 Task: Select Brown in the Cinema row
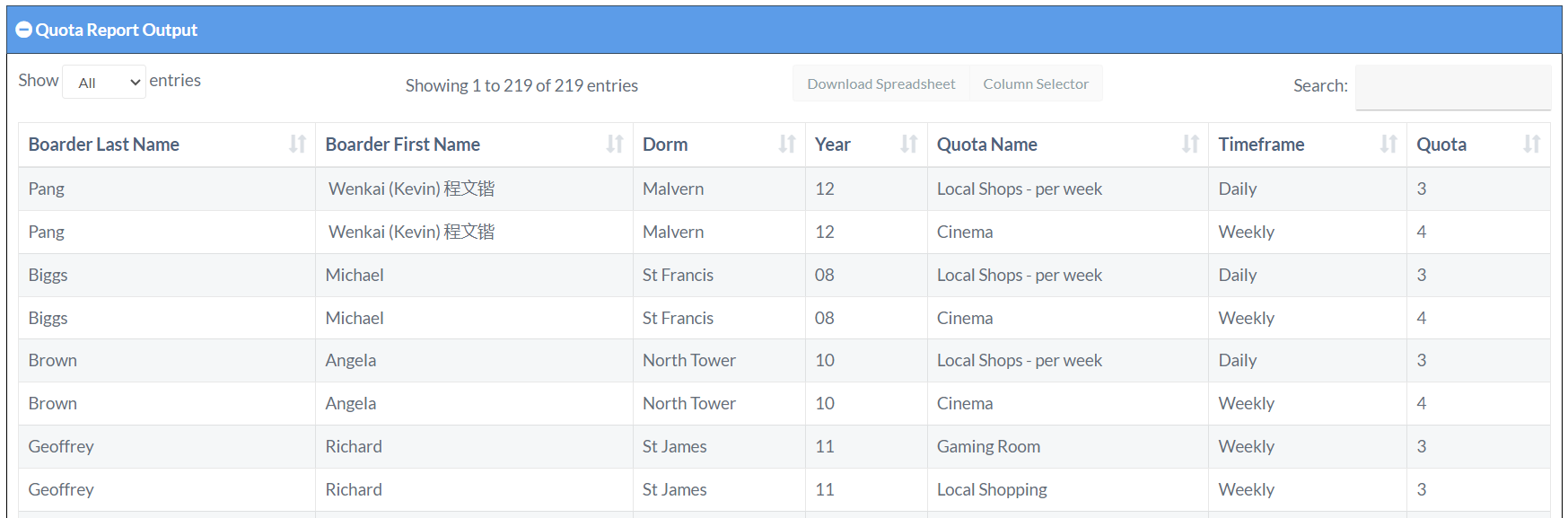[x=53, y=403]
